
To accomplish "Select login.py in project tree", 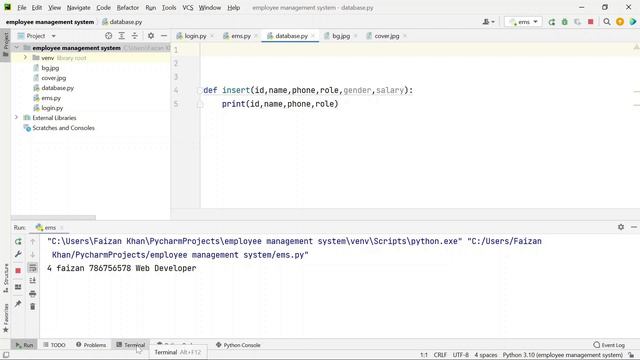I will pos(52,108).
